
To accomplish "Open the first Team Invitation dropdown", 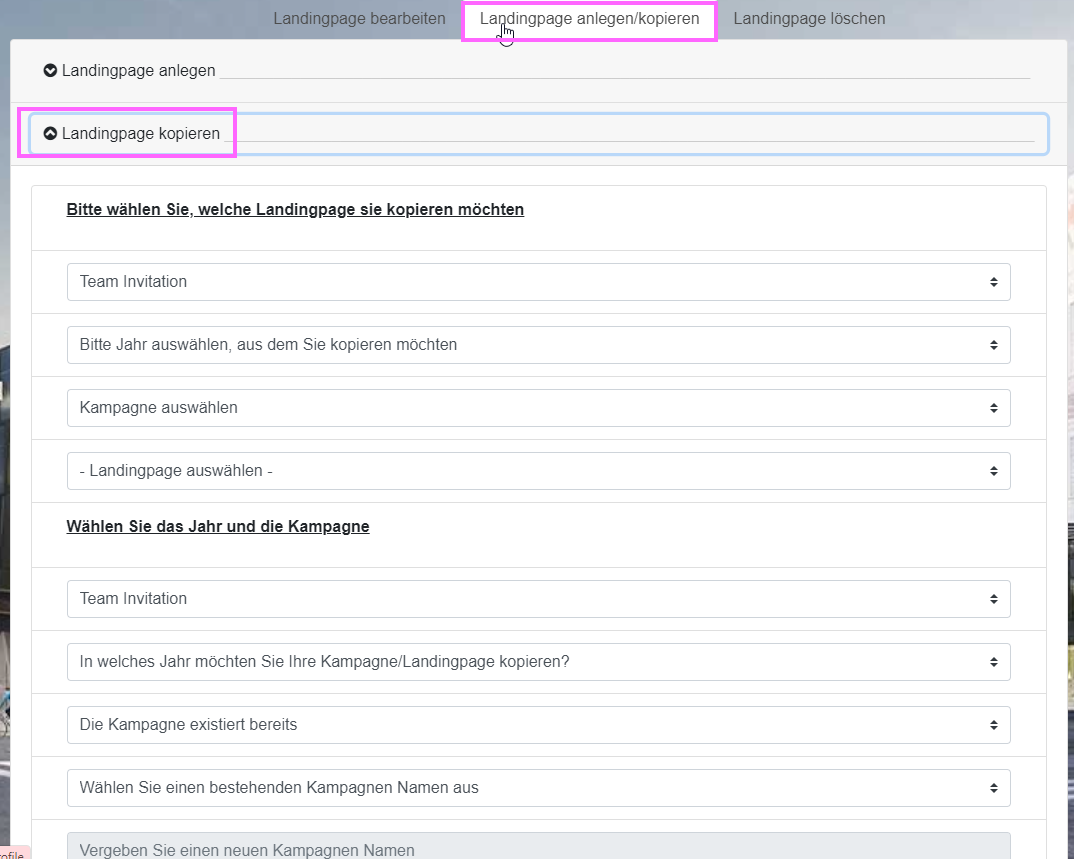I will tap(538, 282).
